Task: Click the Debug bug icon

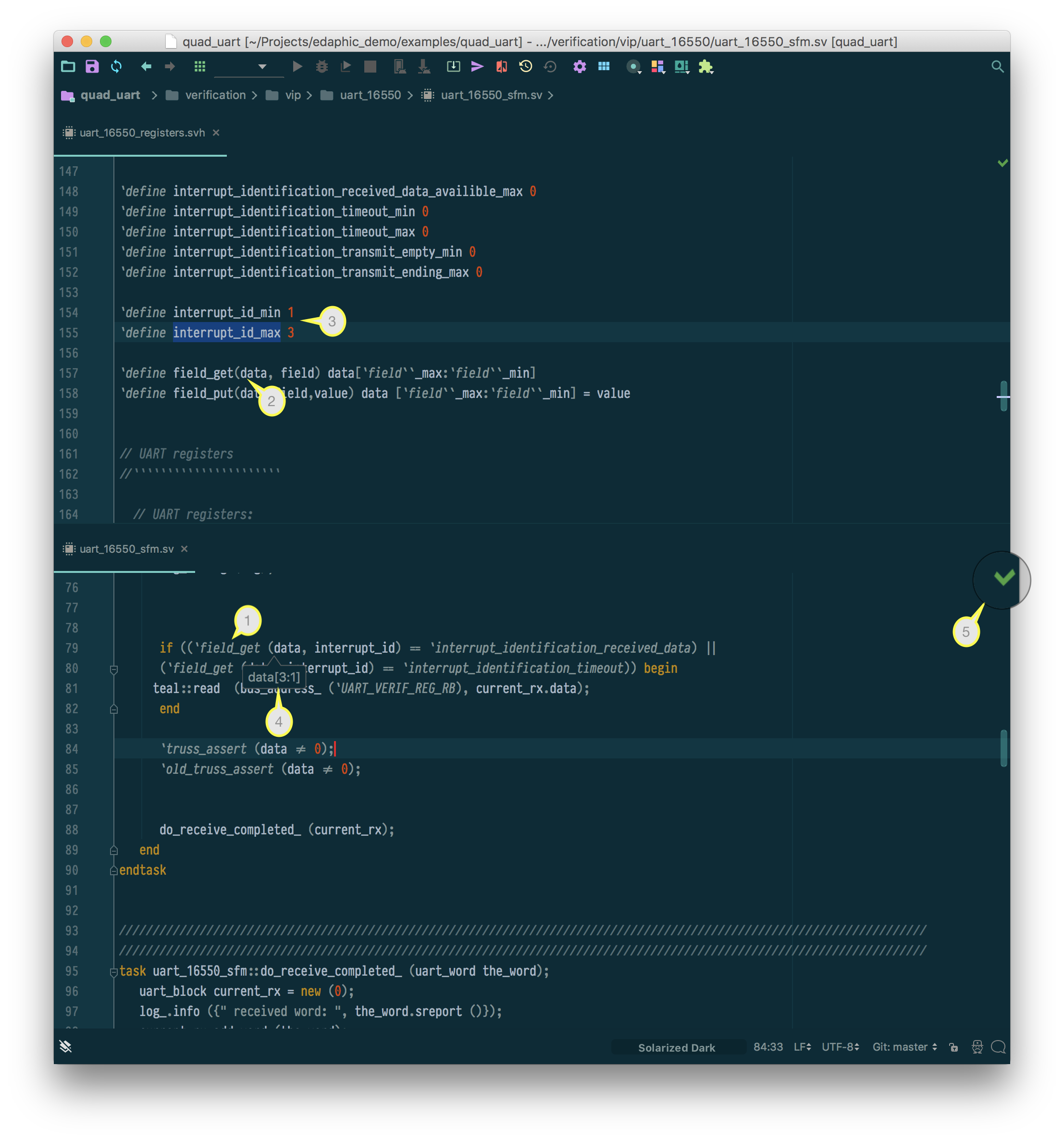Action: 322,67
